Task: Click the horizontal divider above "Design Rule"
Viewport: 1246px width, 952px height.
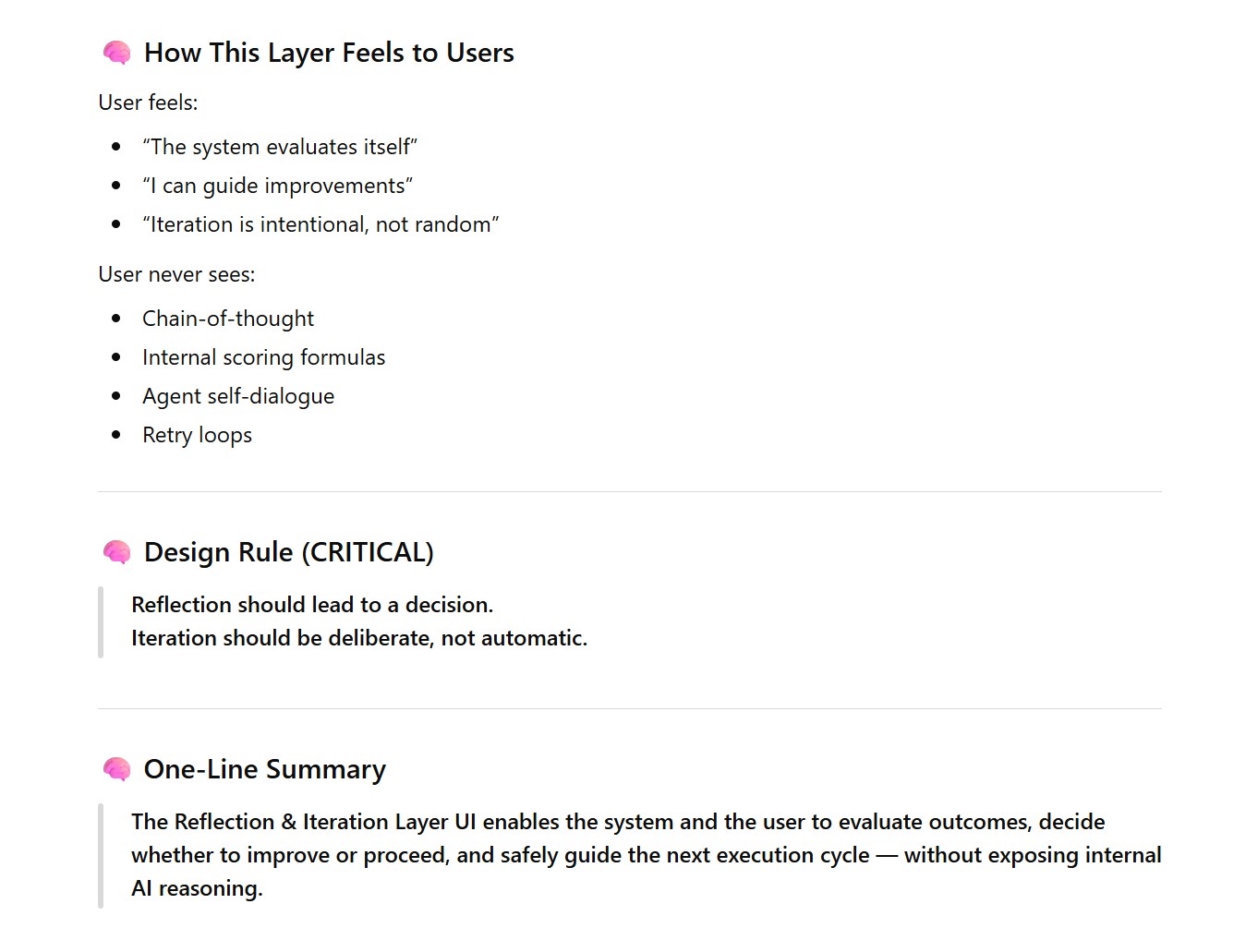Action: click(x=629, y=492)
